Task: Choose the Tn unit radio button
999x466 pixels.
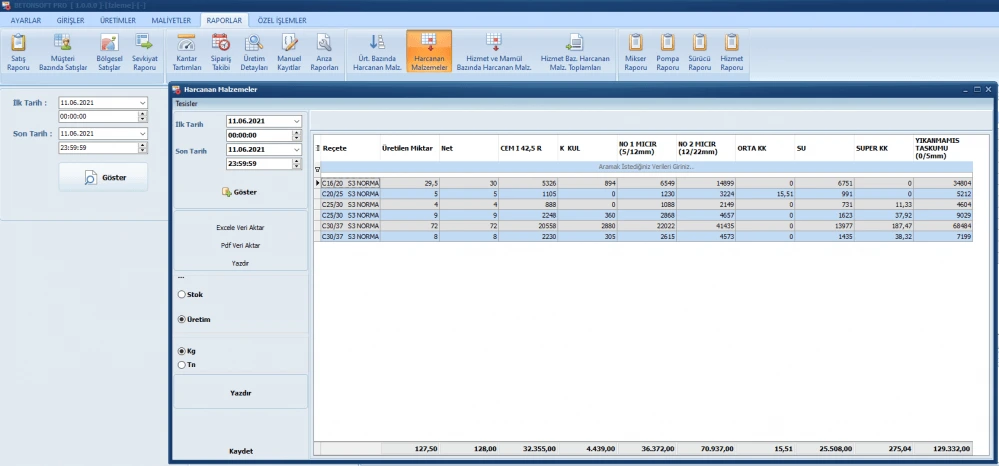Action: coord(181,365)
